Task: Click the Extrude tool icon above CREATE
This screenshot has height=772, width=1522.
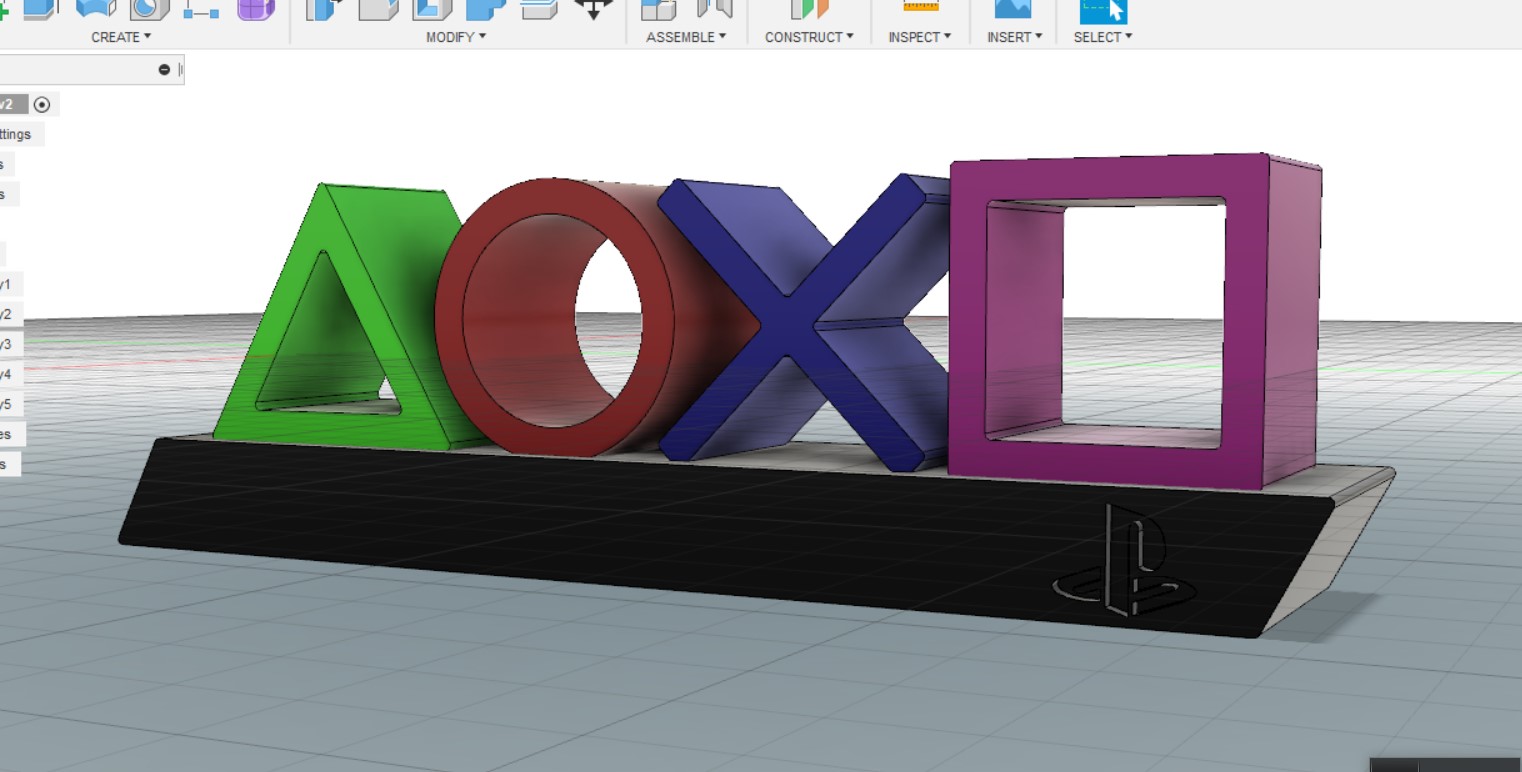Action: (42, 9)
